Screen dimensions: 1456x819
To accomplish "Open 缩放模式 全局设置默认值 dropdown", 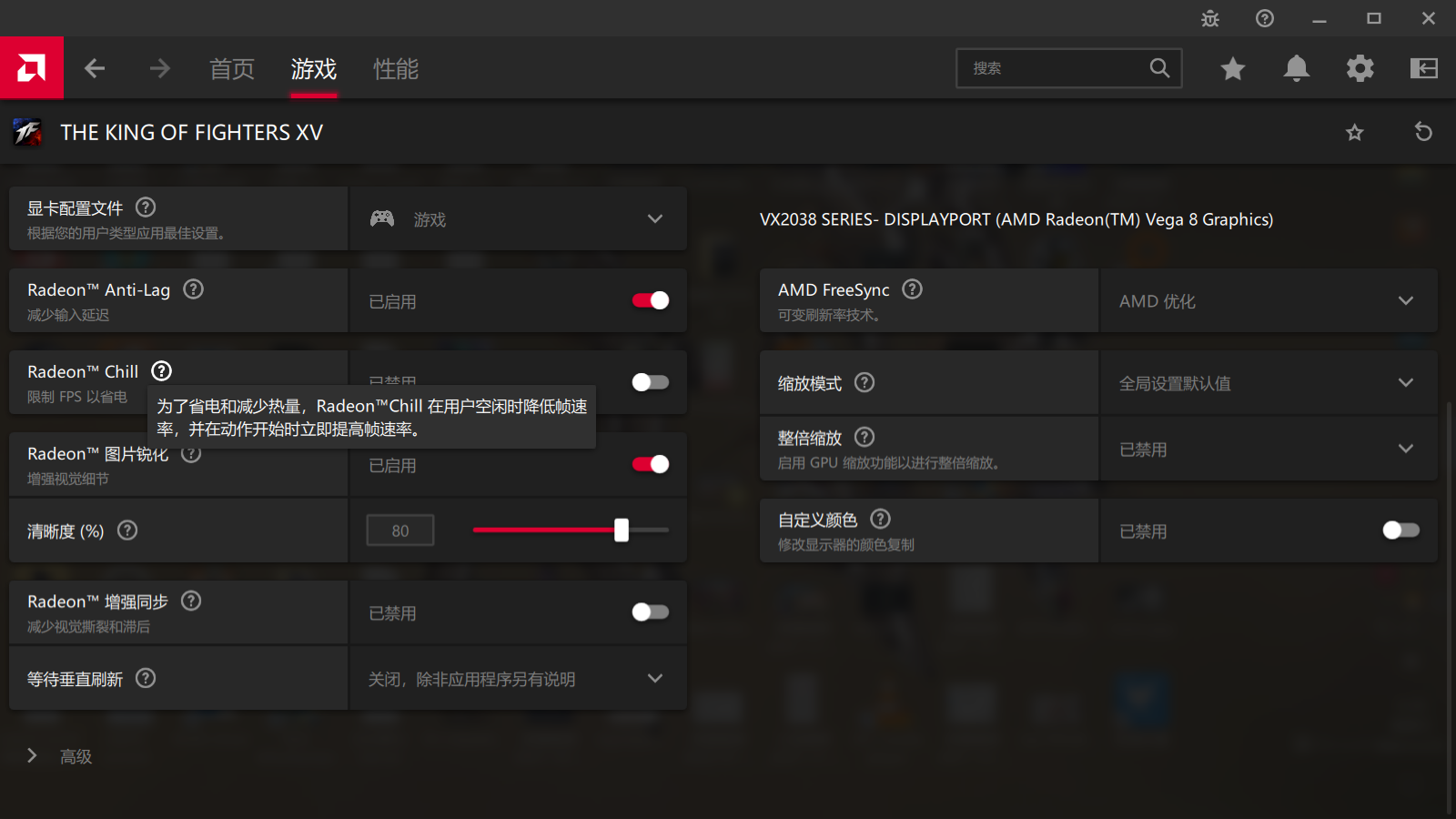I will click(x=1269, y=382).
